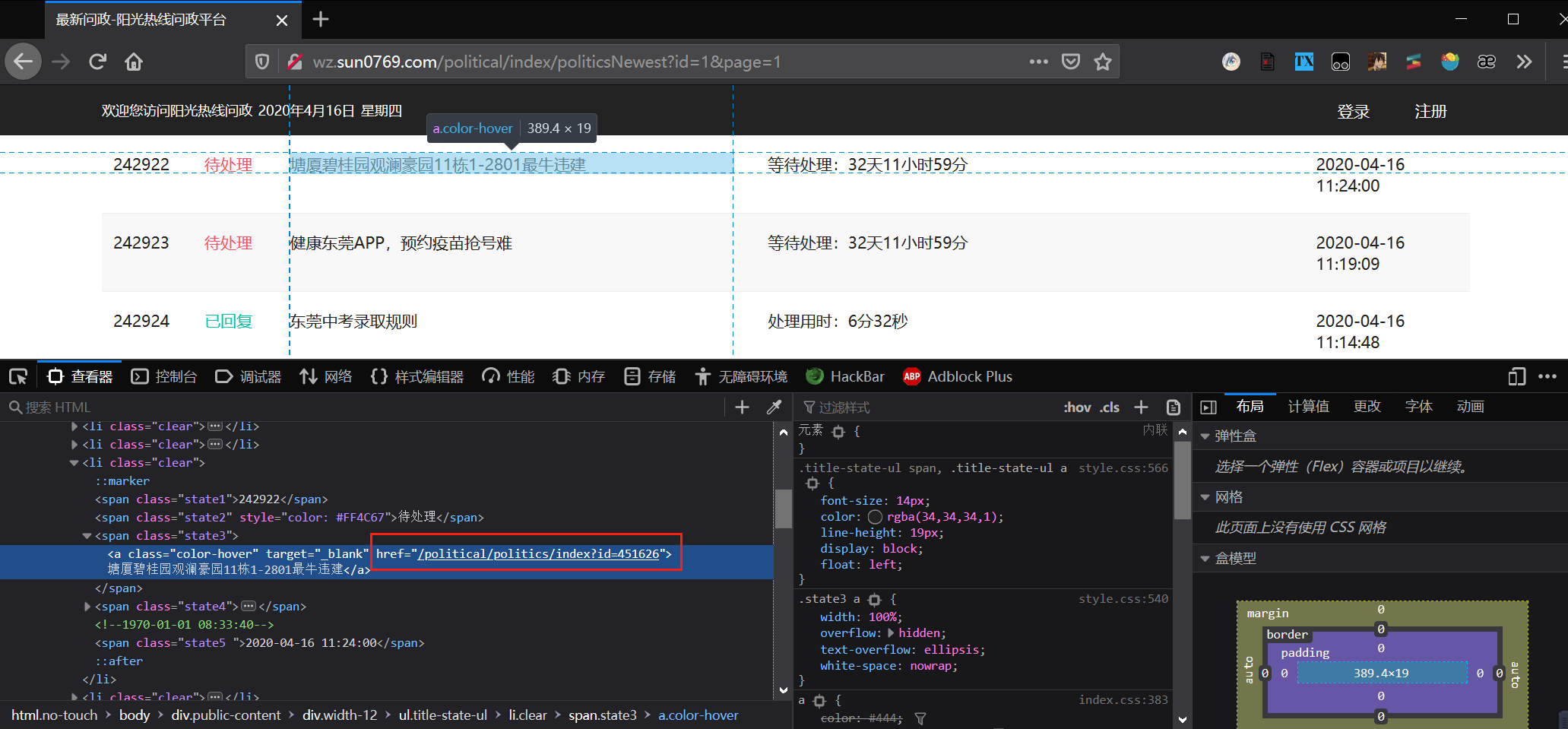This screenshot has height=729, width=1568.
Task: Collapse the 网格 grid section
Action: pos(1205,497)
